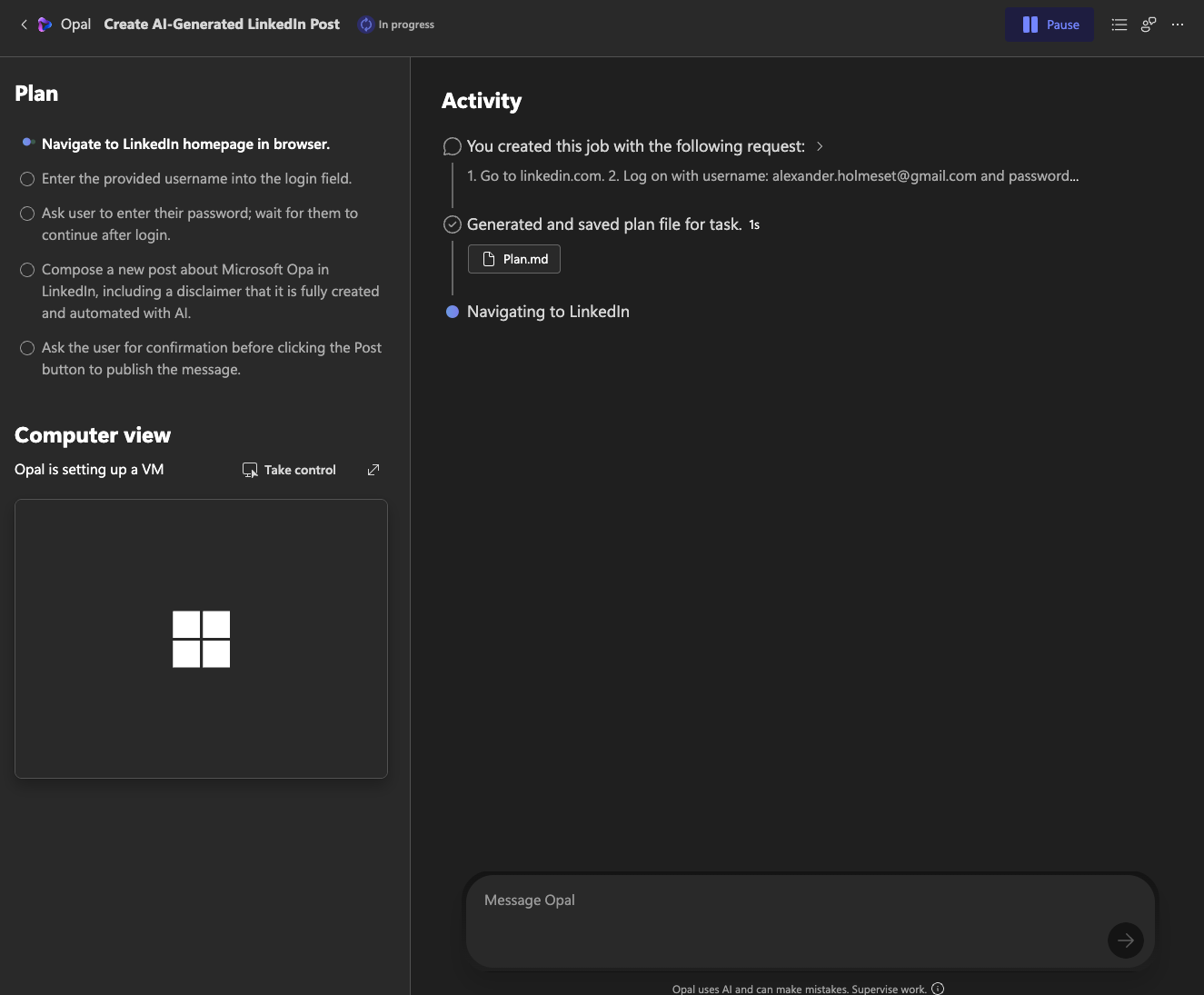Click the computer view VM thumbnail

coord(201,639)
